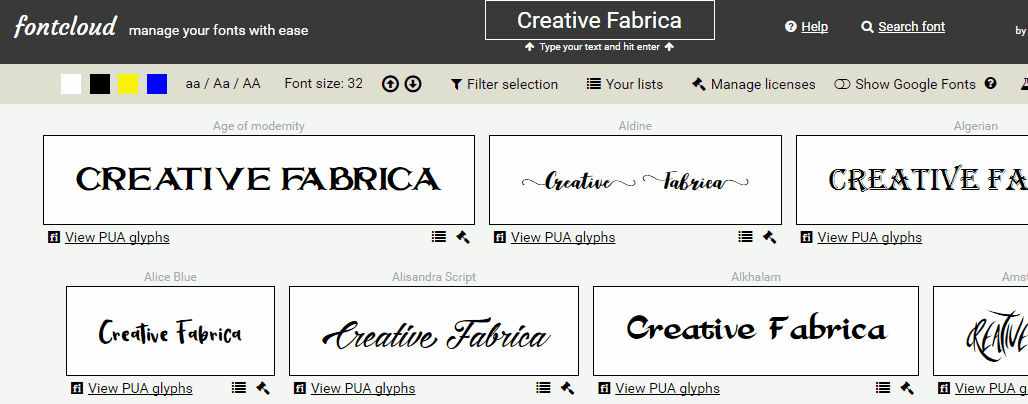Click the gavel icon under Alkhalam font
The width and height of the screenshot is (1028, 404).
(x=907, y=388)
